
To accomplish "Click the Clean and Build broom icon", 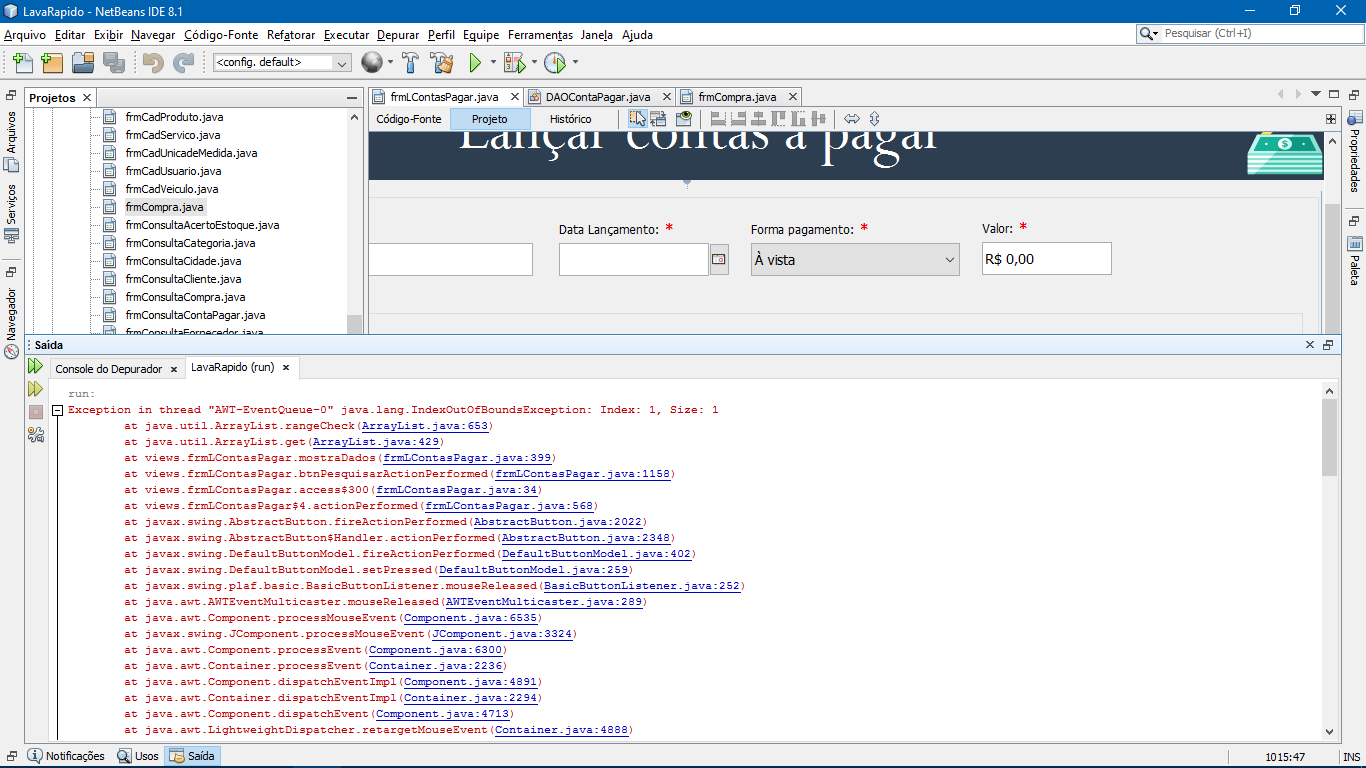I will (442, 62).
